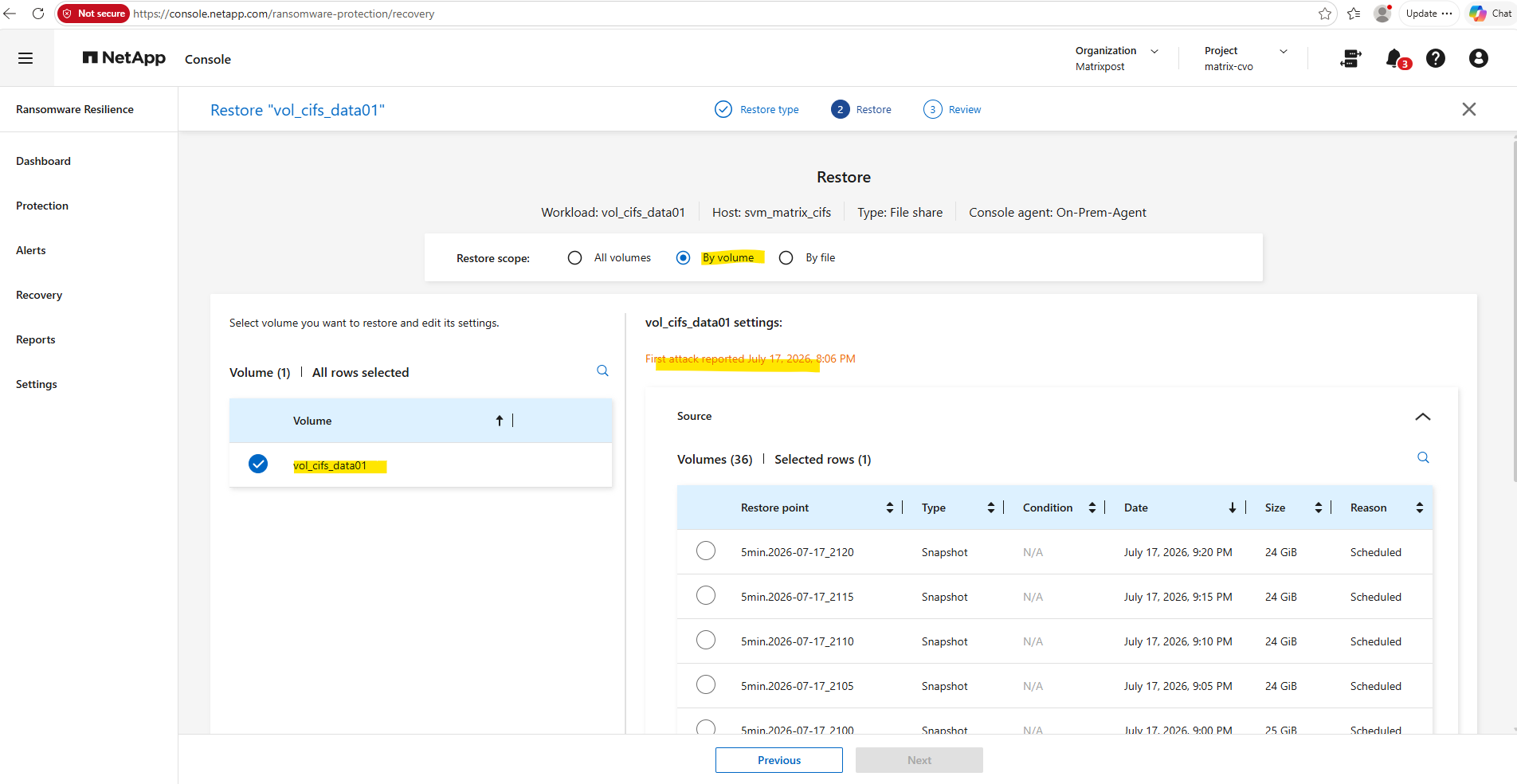
Task: Open the hamburger navigation menu
Action: [x=25, y=58]
